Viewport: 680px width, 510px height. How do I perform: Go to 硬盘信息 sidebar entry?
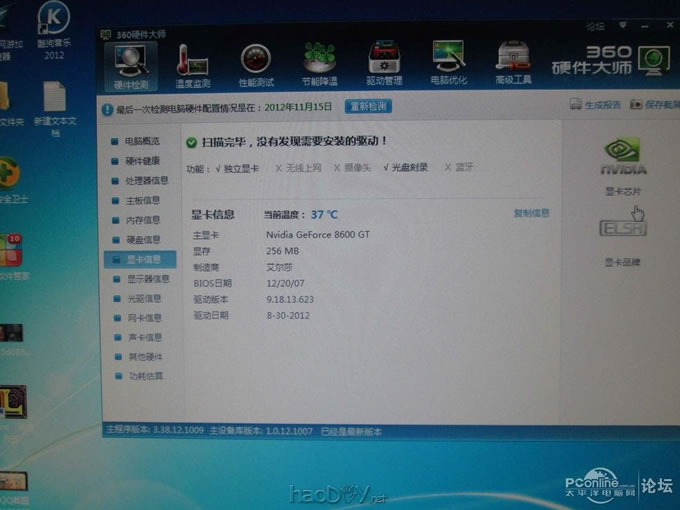(141, 240)
